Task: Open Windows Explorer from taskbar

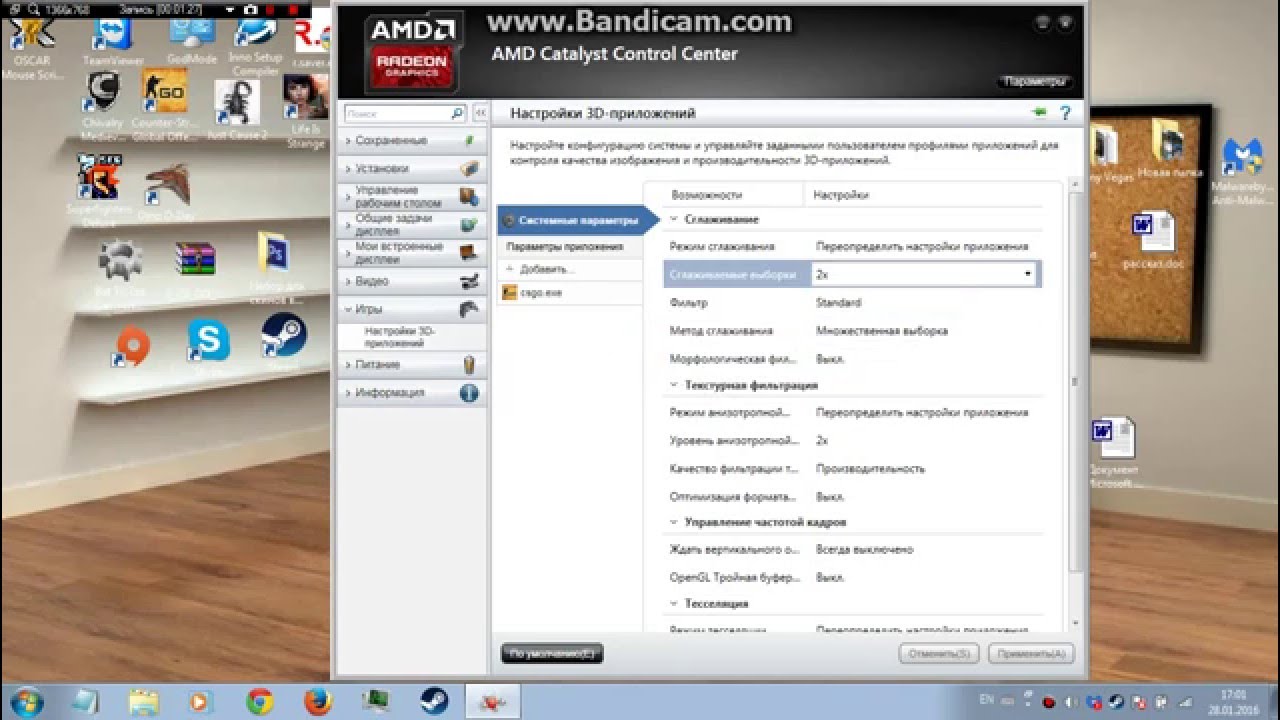Action: click(145, 701)
